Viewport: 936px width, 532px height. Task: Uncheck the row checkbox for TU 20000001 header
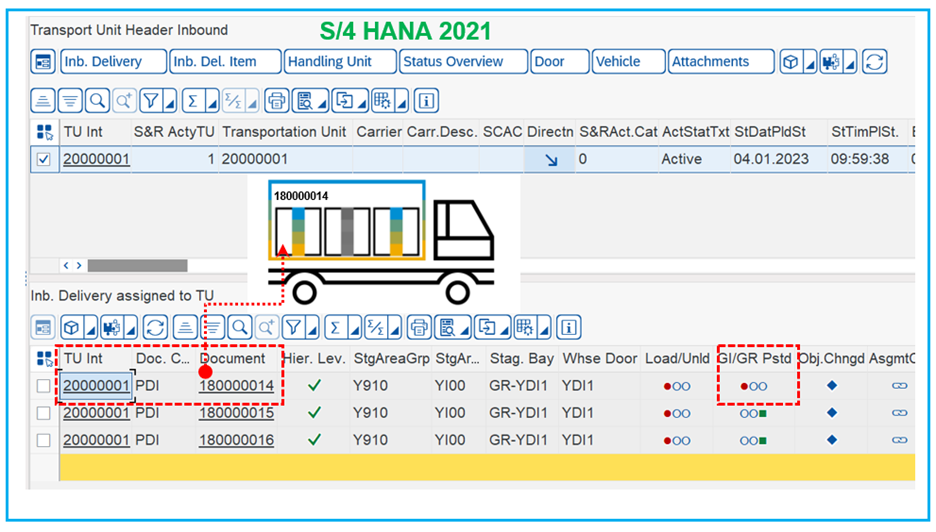[x=43, y=159]
